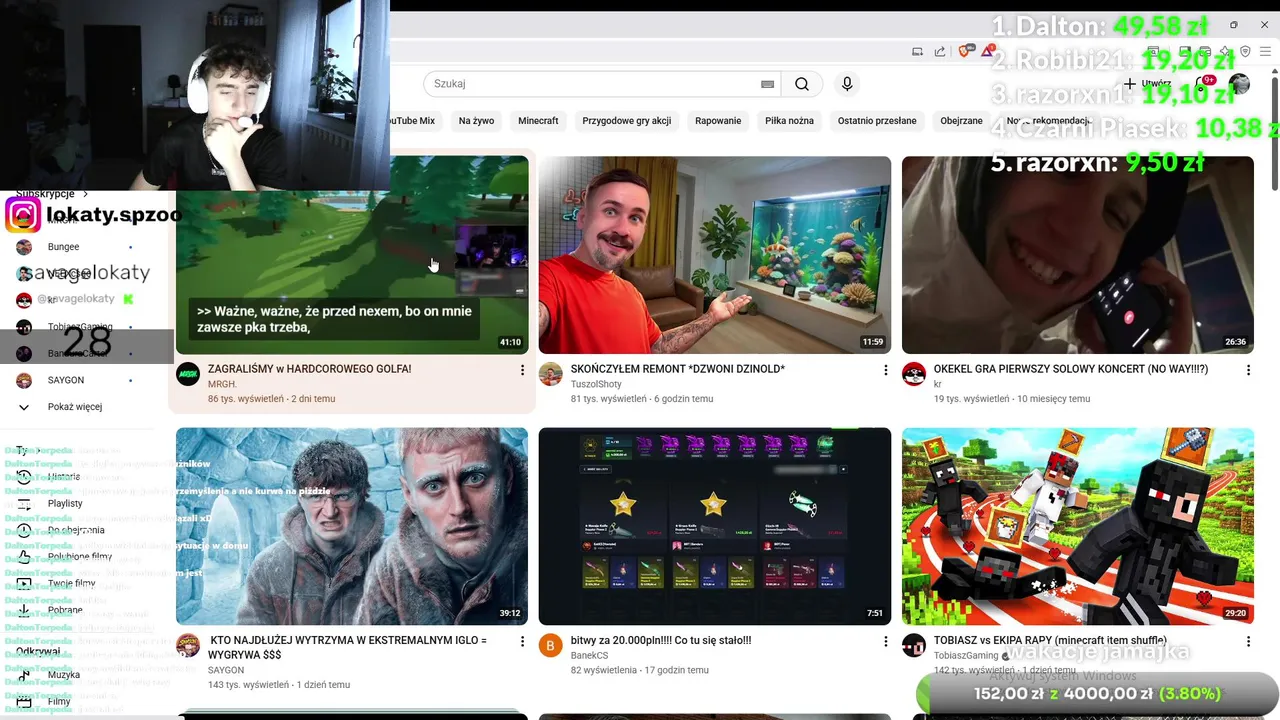The height and width of the screenshot is (720, 1280).
Task: Open SAYGON subscription in sidebar
Action: click(66, 380)
